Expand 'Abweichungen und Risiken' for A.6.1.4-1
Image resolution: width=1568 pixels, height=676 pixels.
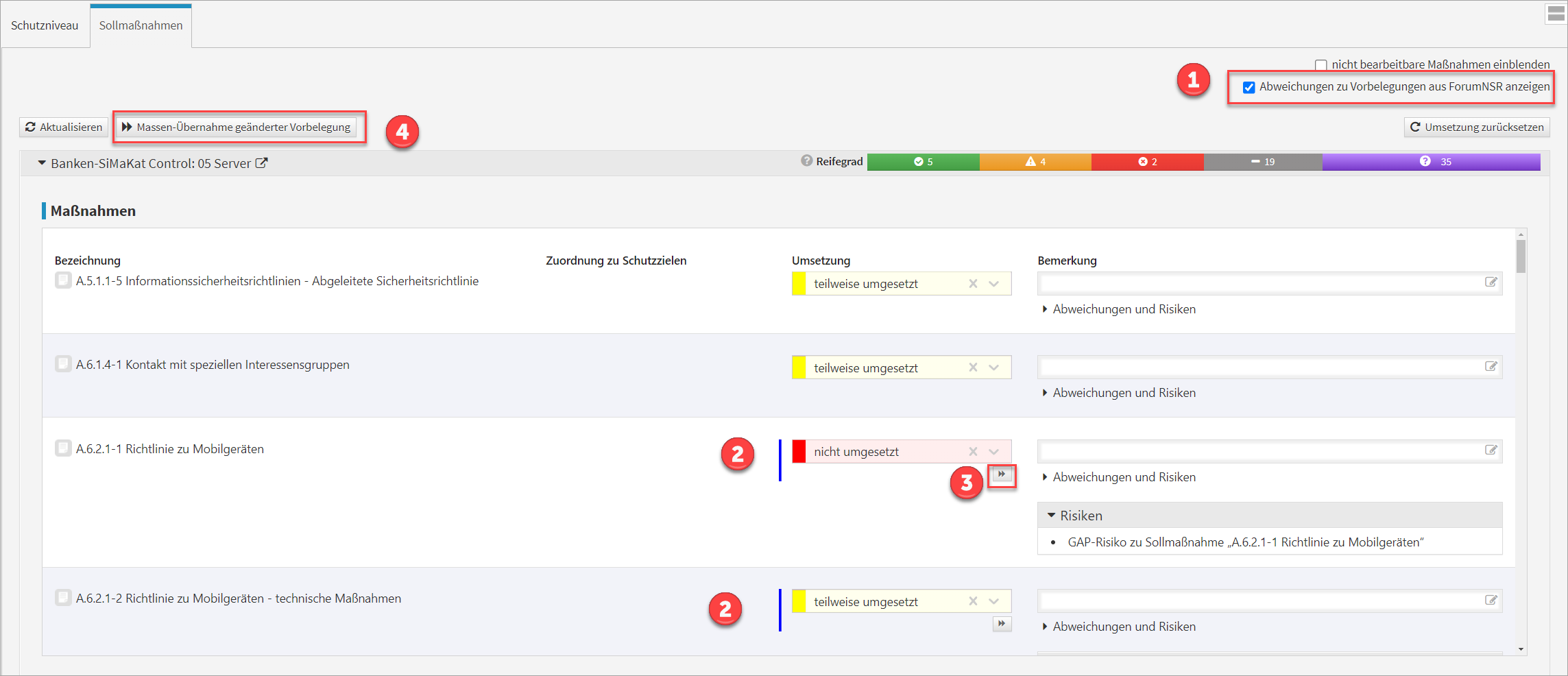1123,393
